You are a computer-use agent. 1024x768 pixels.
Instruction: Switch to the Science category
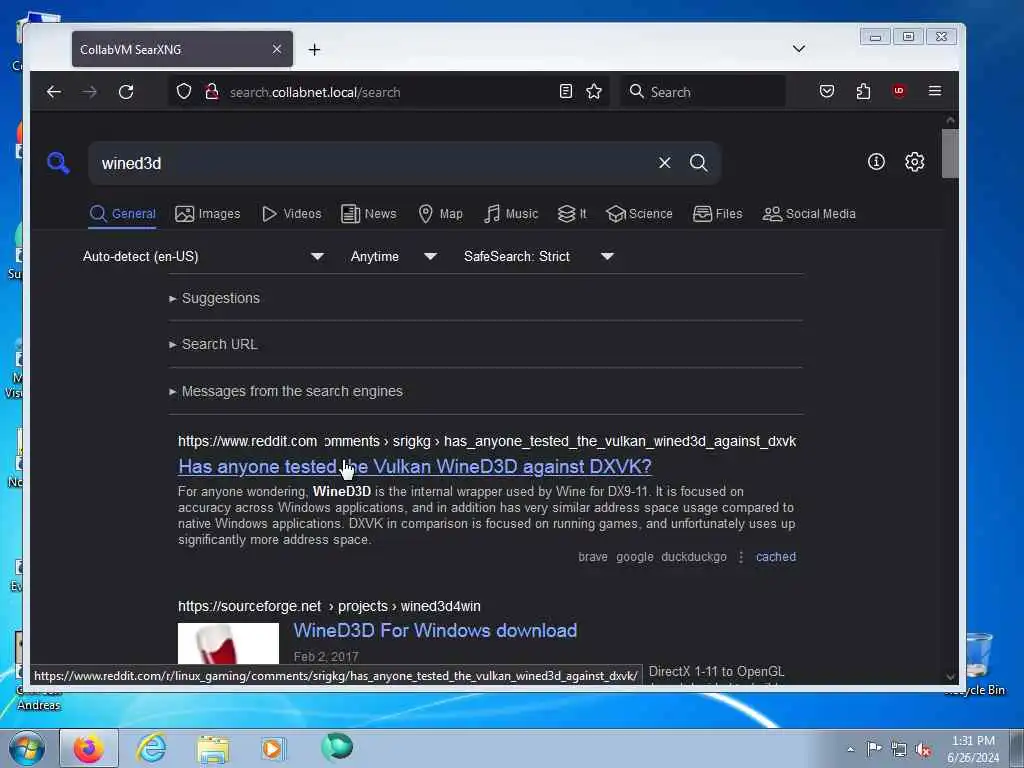click(639, 214)
